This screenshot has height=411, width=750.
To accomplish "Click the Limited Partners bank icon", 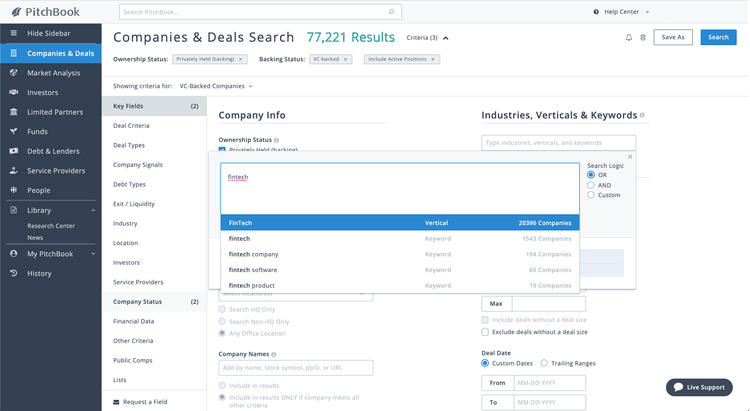I will [x=13, y=111].
